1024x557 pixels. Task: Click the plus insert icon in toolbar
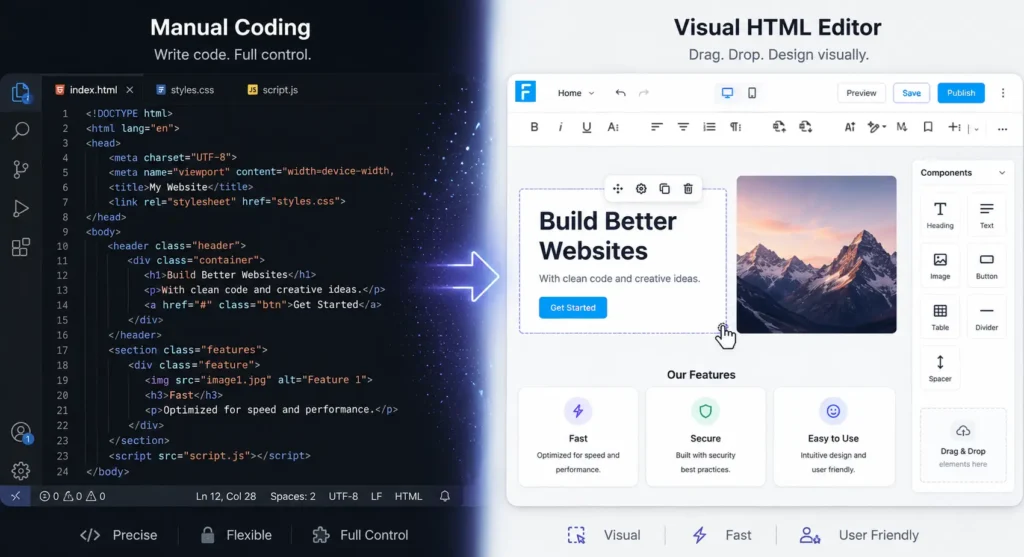(x=954, y=127)
